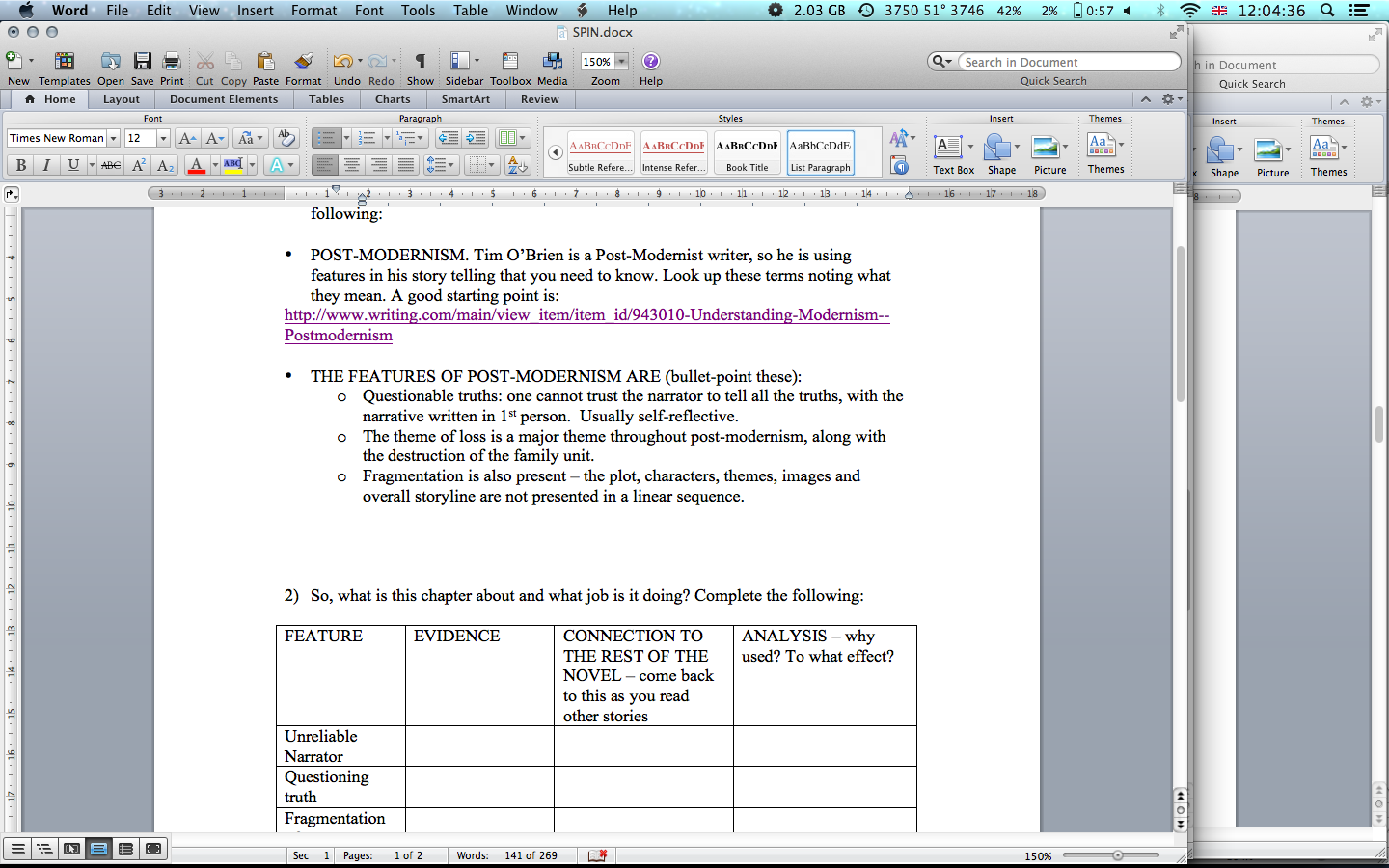
Task: Open the Templates gallery icon
Action: coord(65,62)
